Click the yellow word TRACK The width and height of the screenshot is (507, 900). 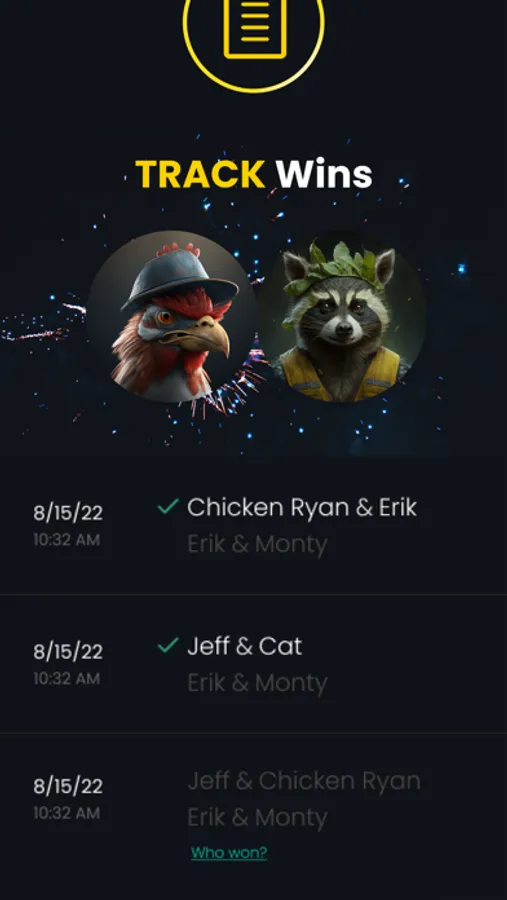pyautogui.click(x=200, y=174)
